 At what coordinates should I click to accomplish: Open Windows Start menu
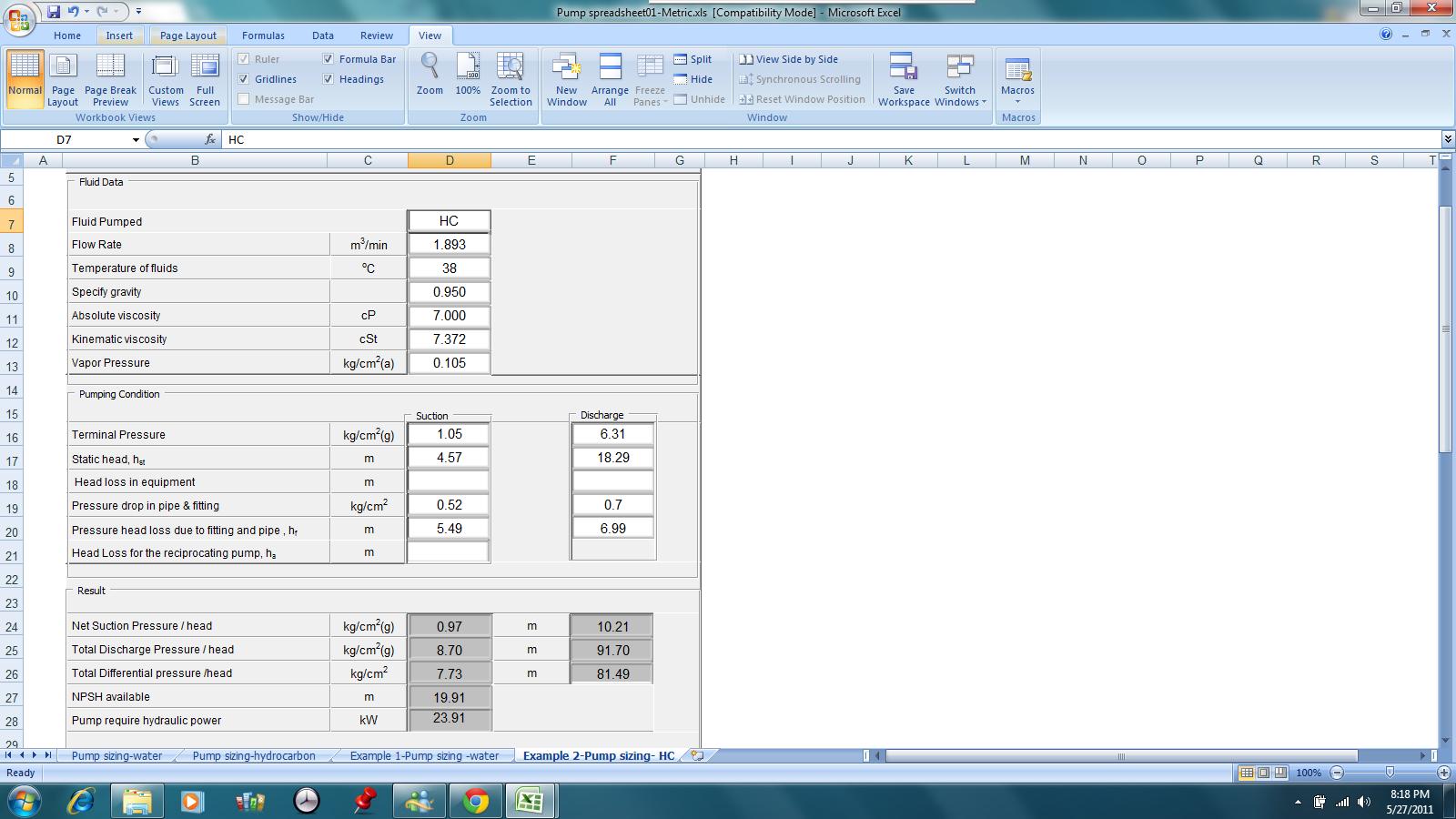click(25, 801)
